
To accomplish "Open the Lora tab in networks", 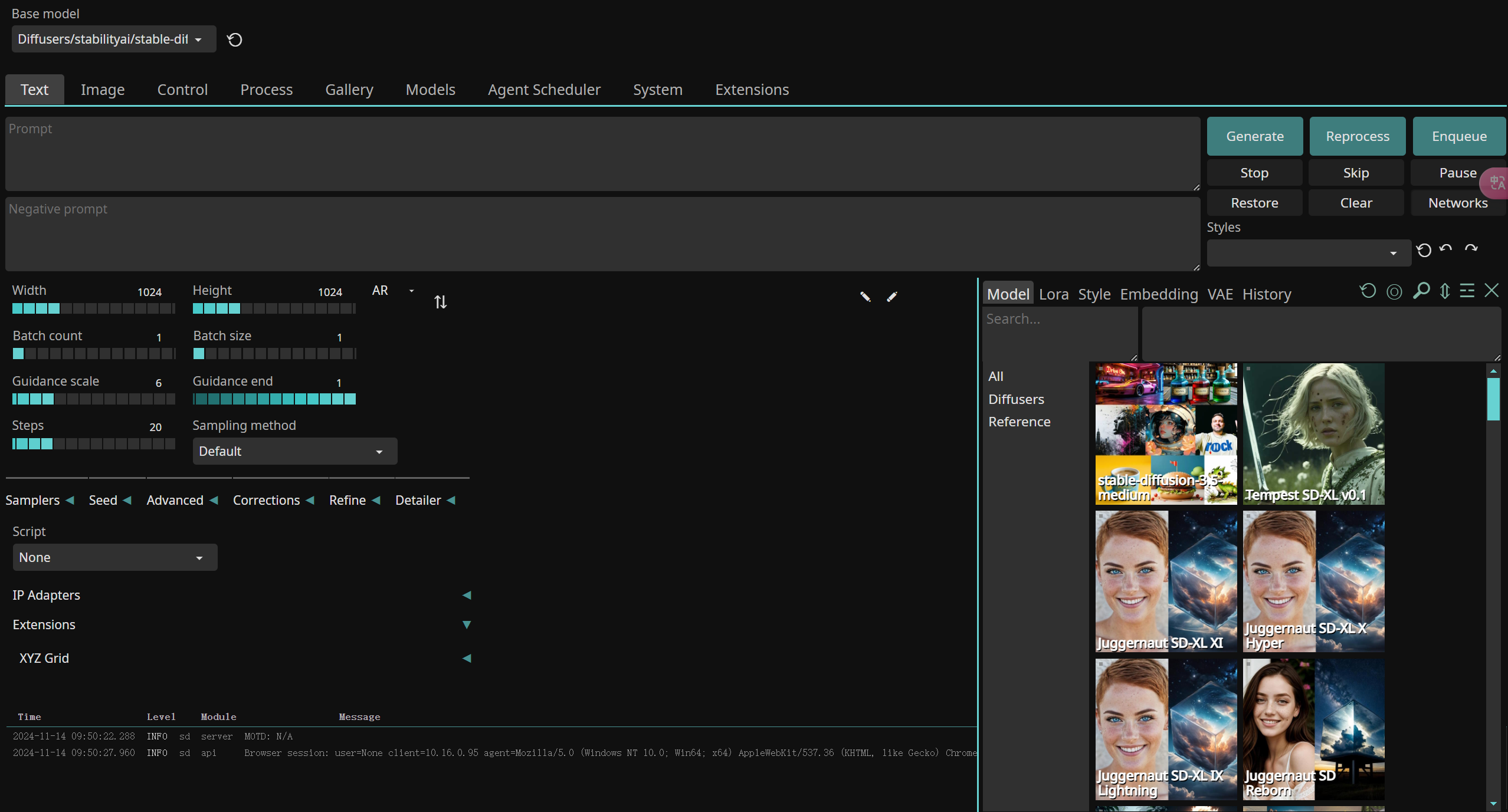I will [x=1054, y=294].
